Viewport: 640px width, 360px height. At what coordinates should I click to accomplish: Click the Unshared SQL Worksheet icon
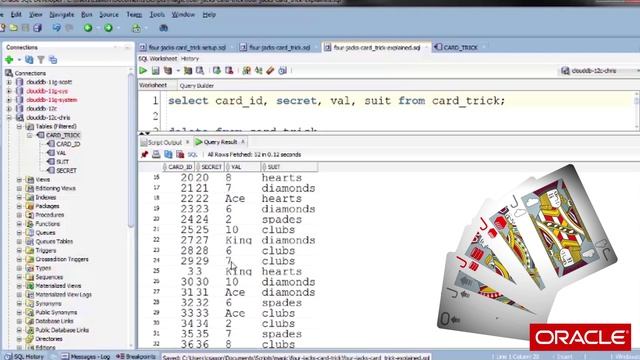click(x=246, y=70)
